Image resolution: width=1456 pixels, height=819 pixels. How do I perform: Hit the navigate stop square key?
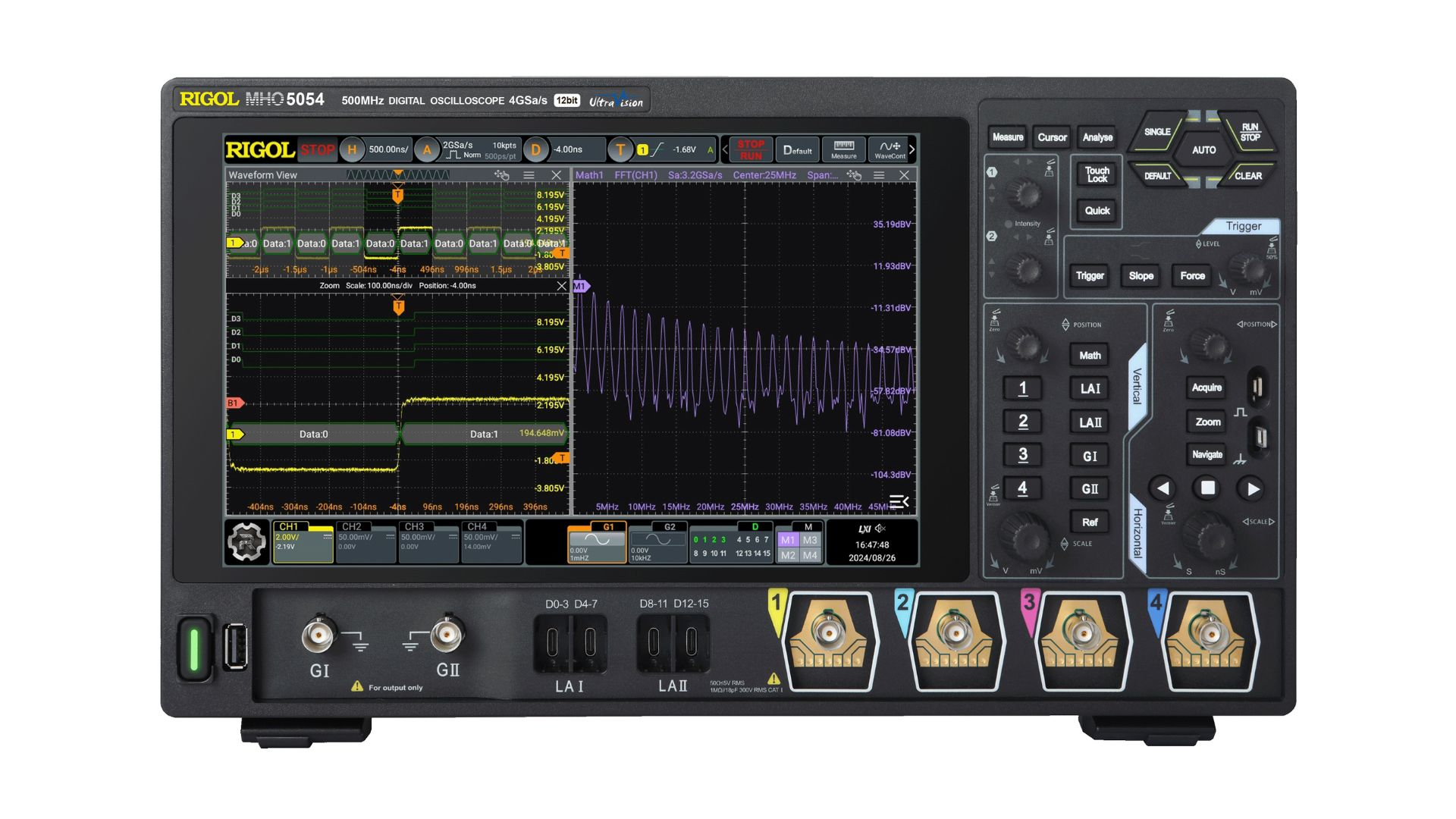pyautogui.click(x=1208, y=488)
